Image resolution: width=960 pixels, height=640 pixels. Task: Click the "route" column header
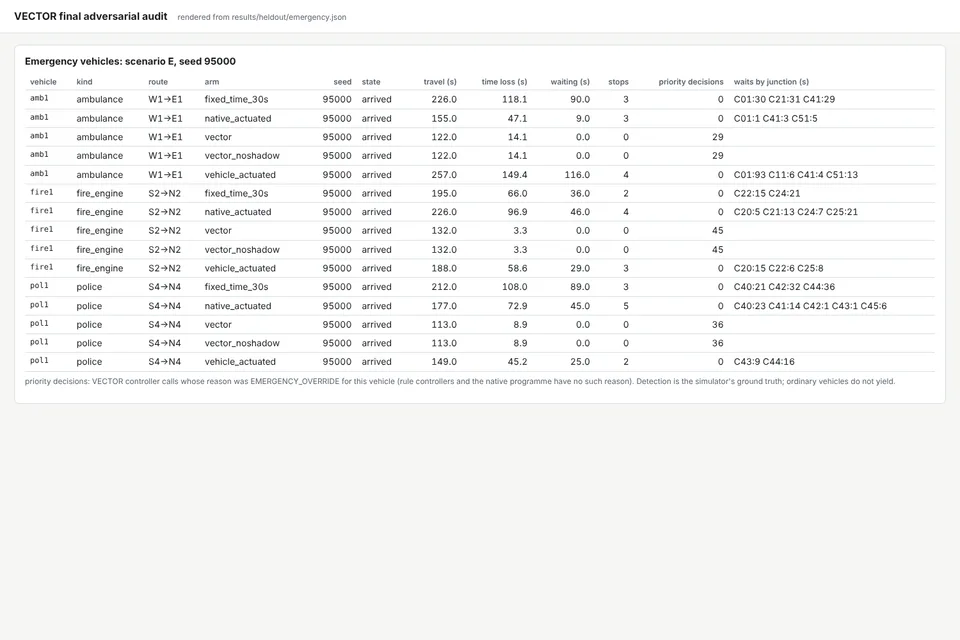click(158, 81)
